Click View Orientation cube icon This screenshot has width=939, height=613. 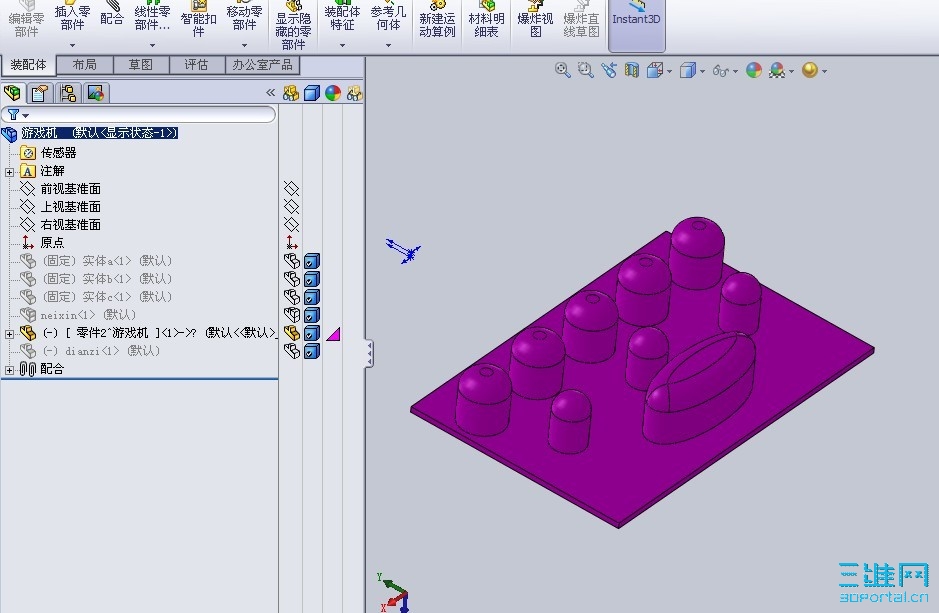click(655, 70)
